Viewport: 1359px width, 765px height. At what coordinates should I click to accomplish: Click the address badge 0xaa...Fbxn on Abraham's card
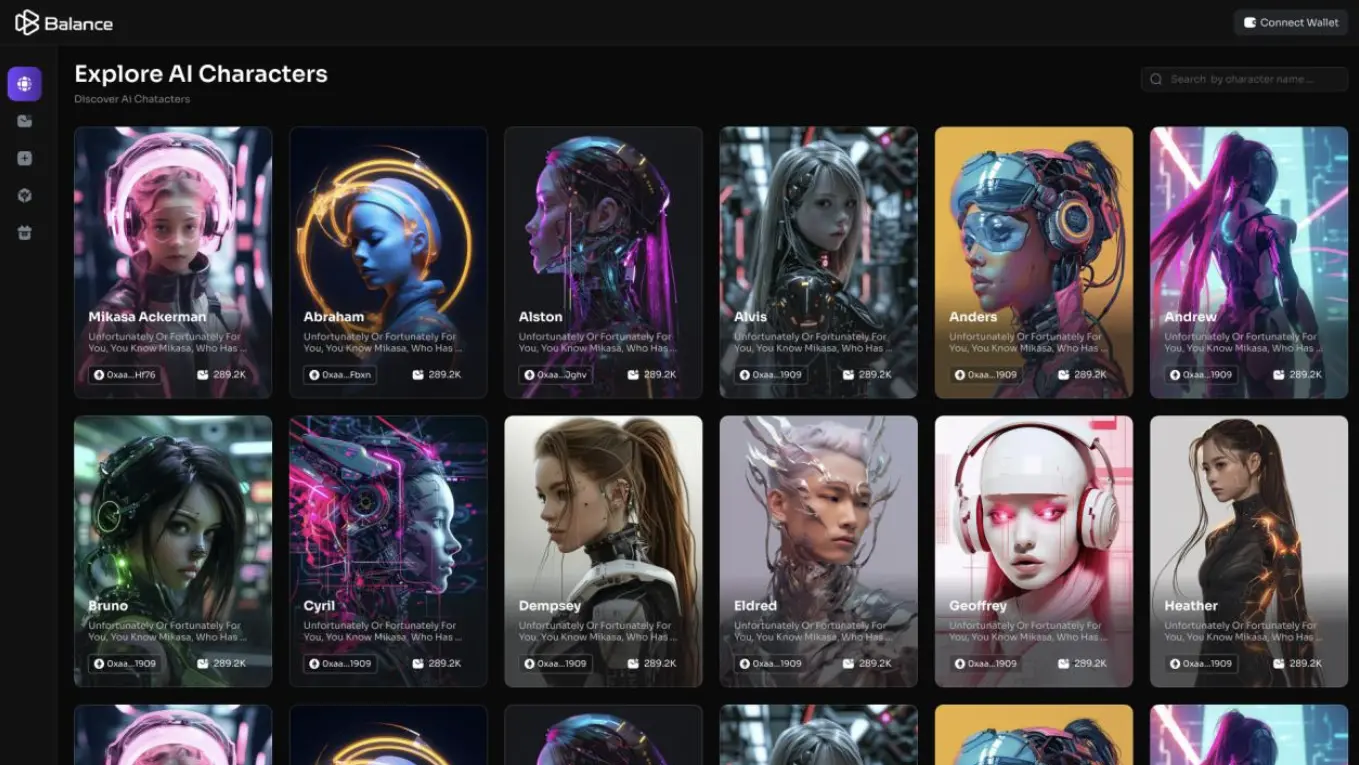339,374
